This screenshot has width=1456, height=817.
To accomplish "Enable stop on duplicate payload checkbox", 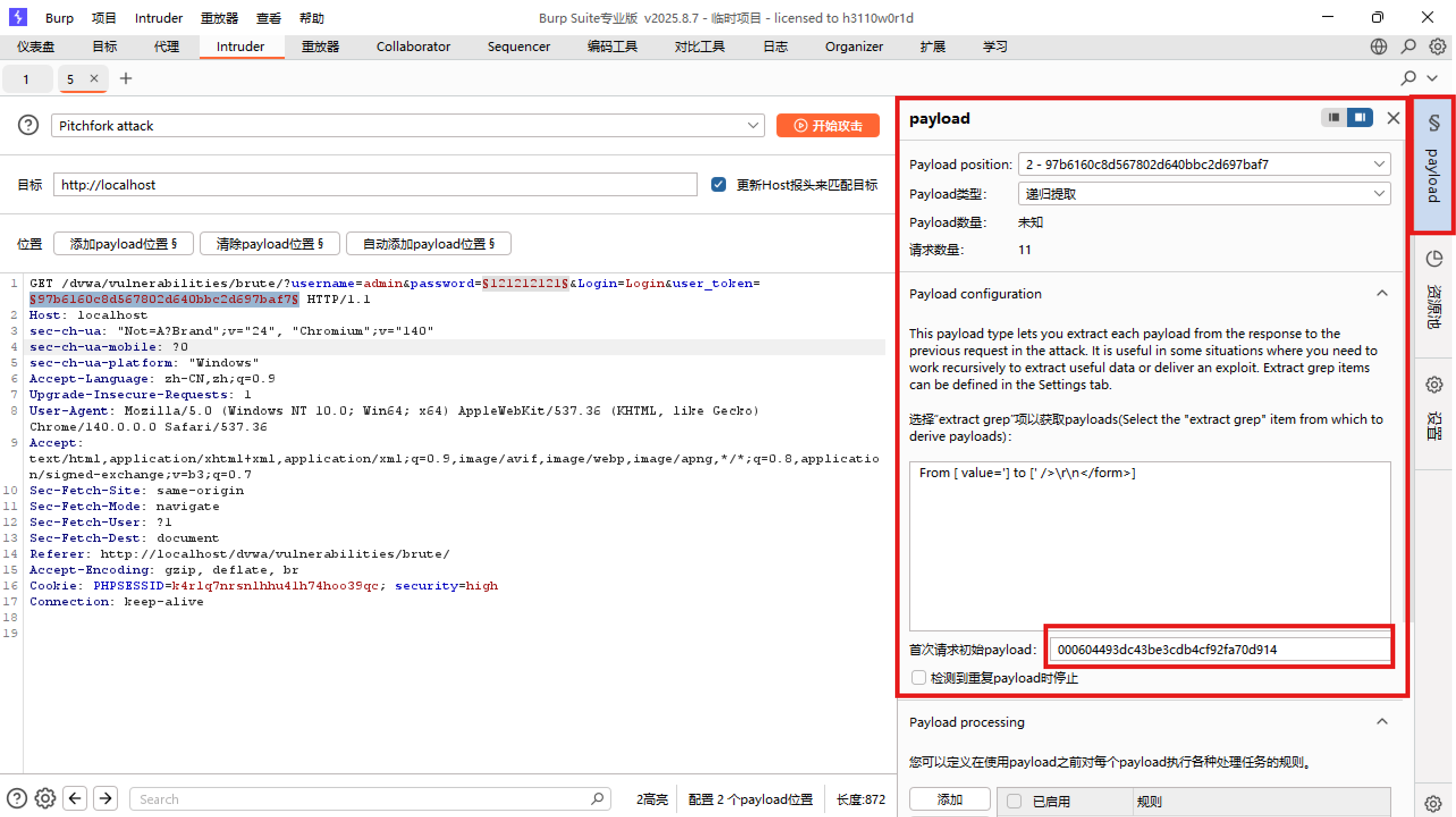I will click(918, 677).
